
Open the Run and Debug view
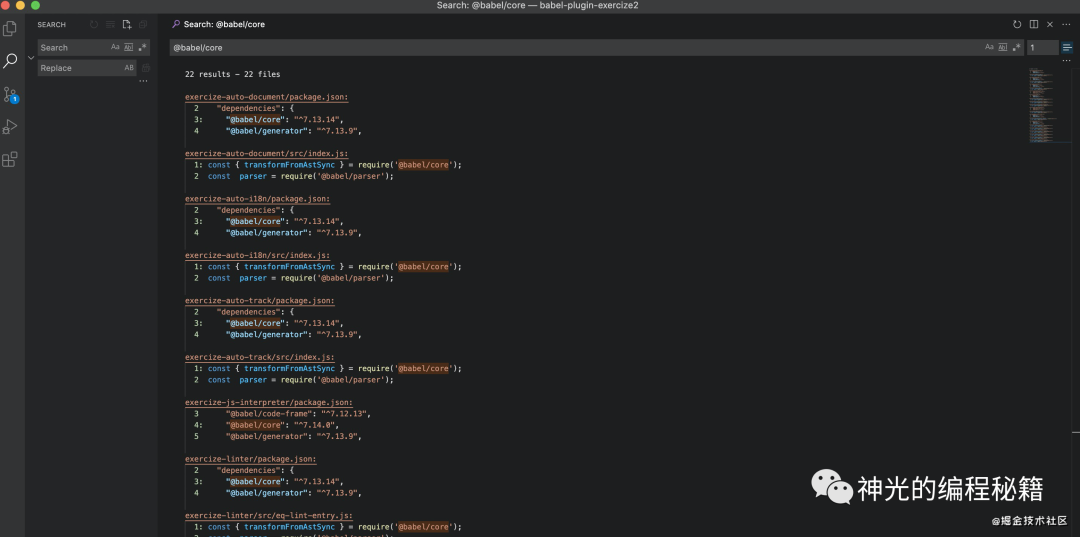(x=10, y=127)
